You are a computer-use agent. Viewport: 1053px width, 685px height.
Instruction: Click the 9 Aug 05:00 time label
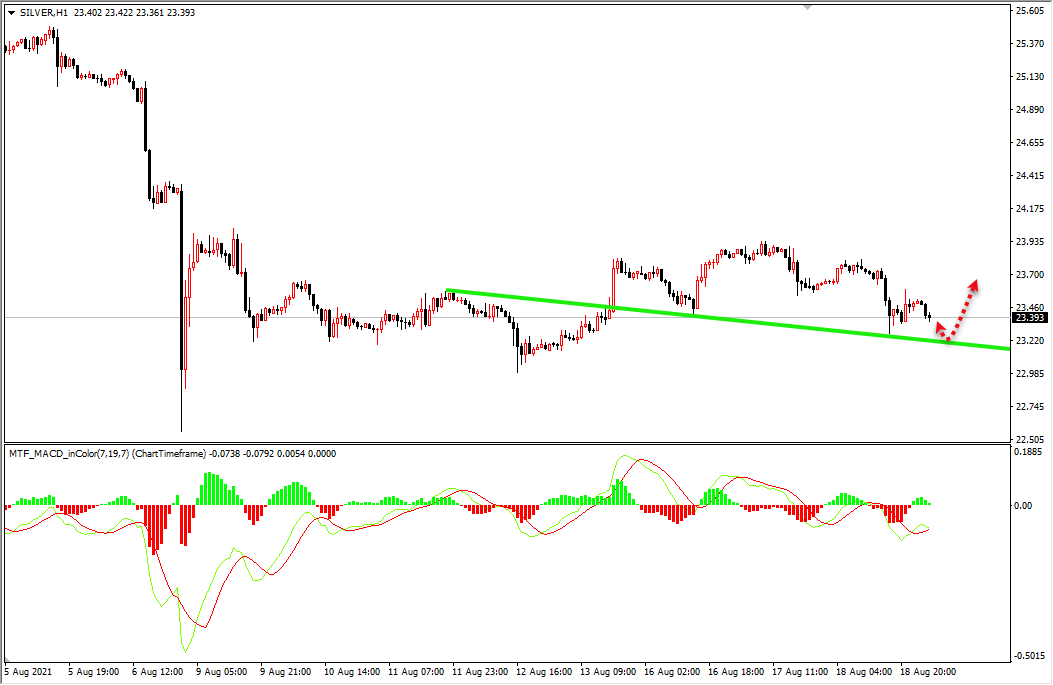[x=222, y=672]
